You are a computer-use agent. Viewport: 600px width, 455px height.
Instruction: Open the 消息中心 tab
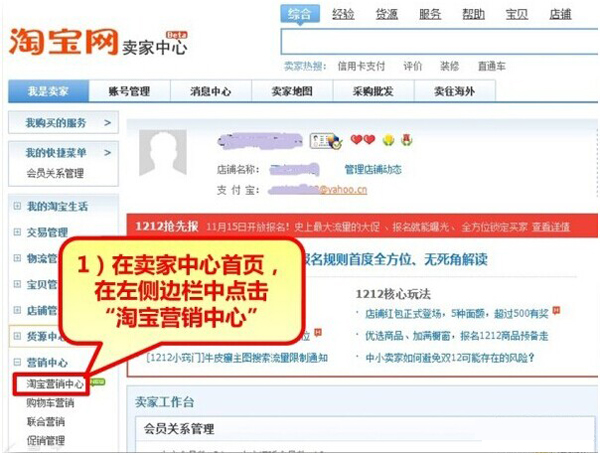tap(211, 91)
